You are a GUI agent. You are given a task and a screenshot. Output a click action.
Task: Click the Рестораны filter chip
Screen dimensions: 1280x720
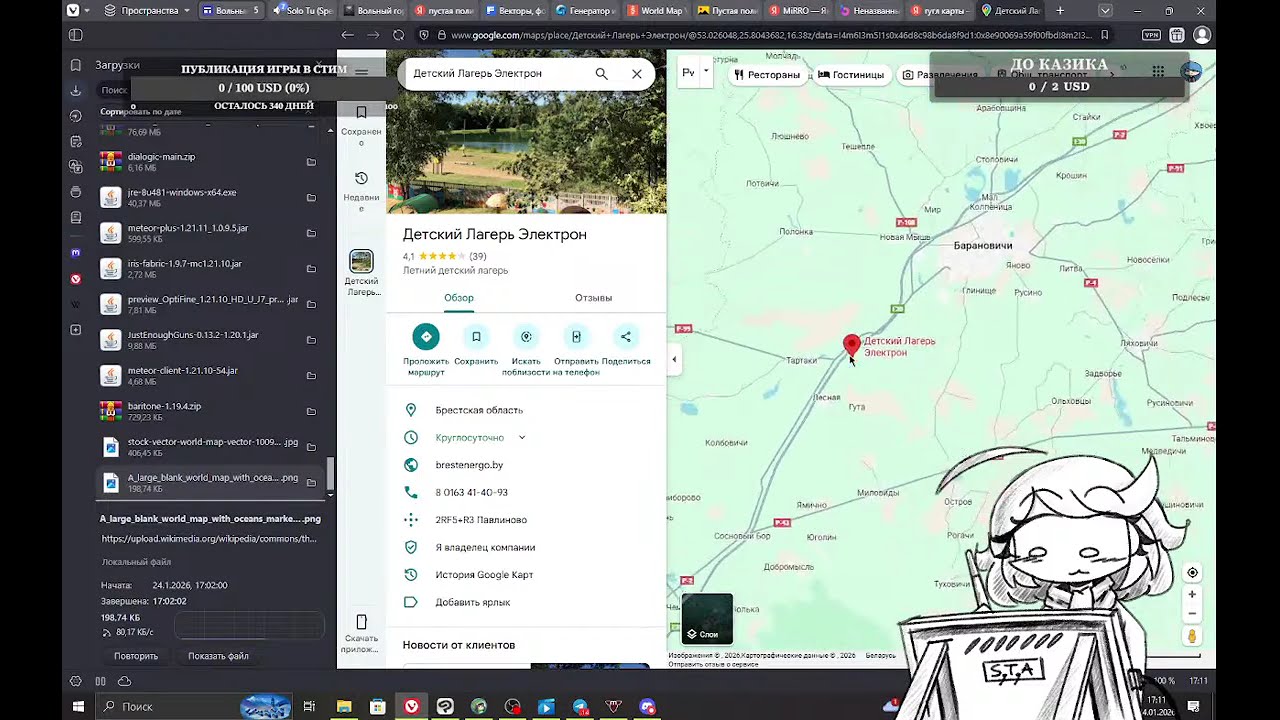[767, 74]
